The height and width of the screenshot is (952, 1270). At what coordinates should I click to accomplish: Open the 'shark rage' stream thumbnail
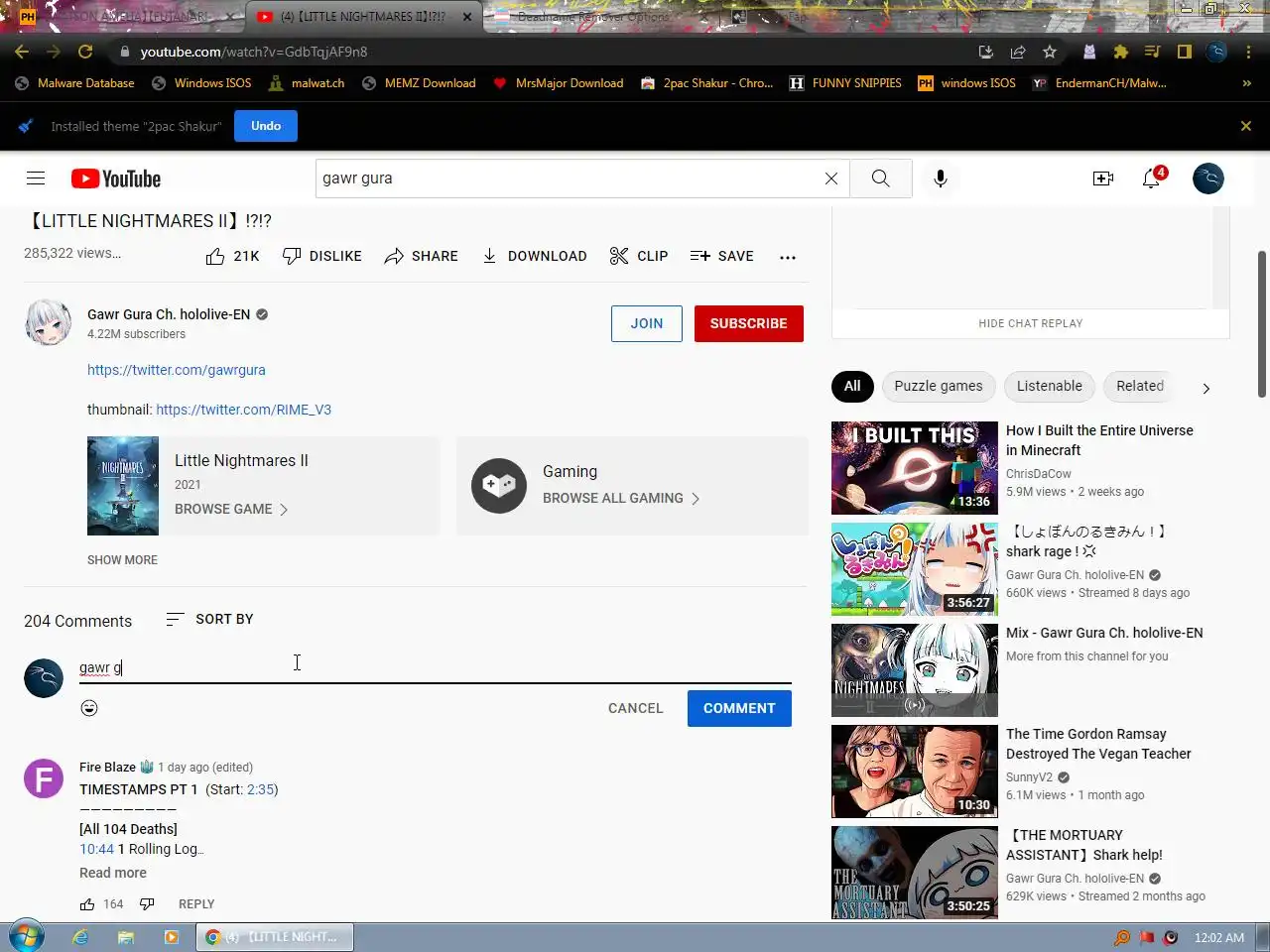pyautogui.click(x=915, y=569)
